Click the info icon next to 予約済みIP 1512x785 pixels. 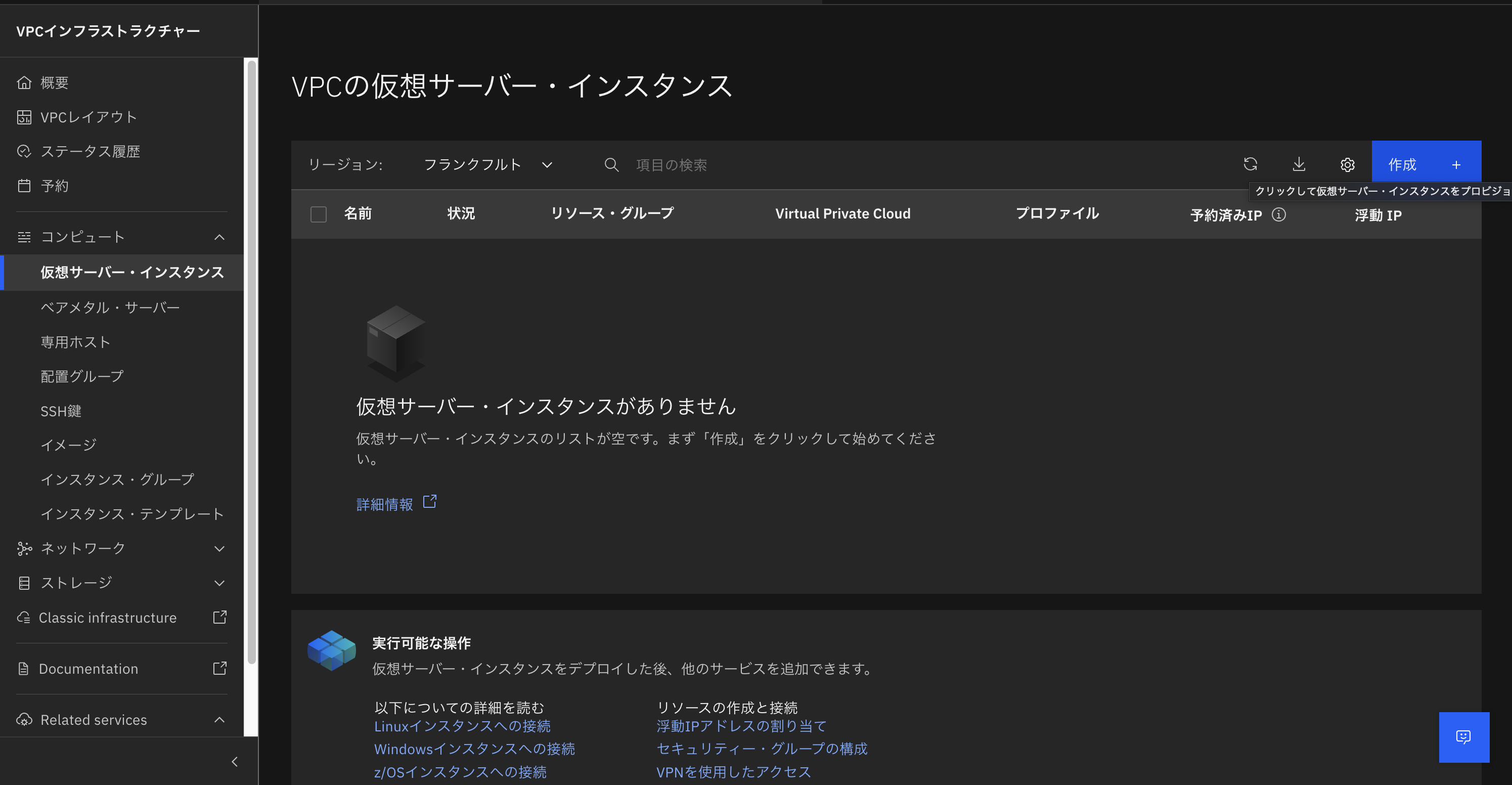[x=1279, y=214]
